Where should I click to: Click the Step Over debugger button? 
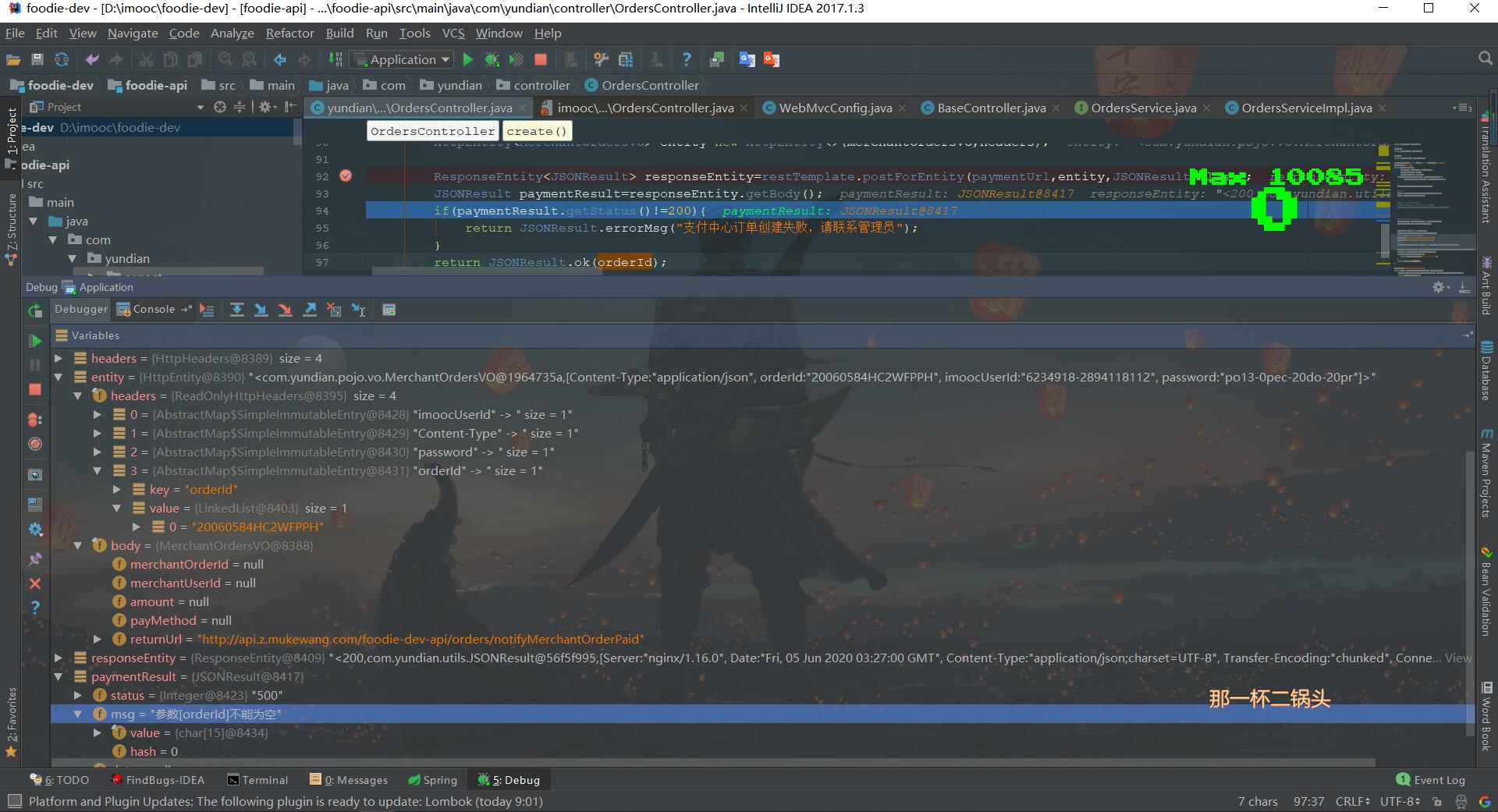[236, 310]
